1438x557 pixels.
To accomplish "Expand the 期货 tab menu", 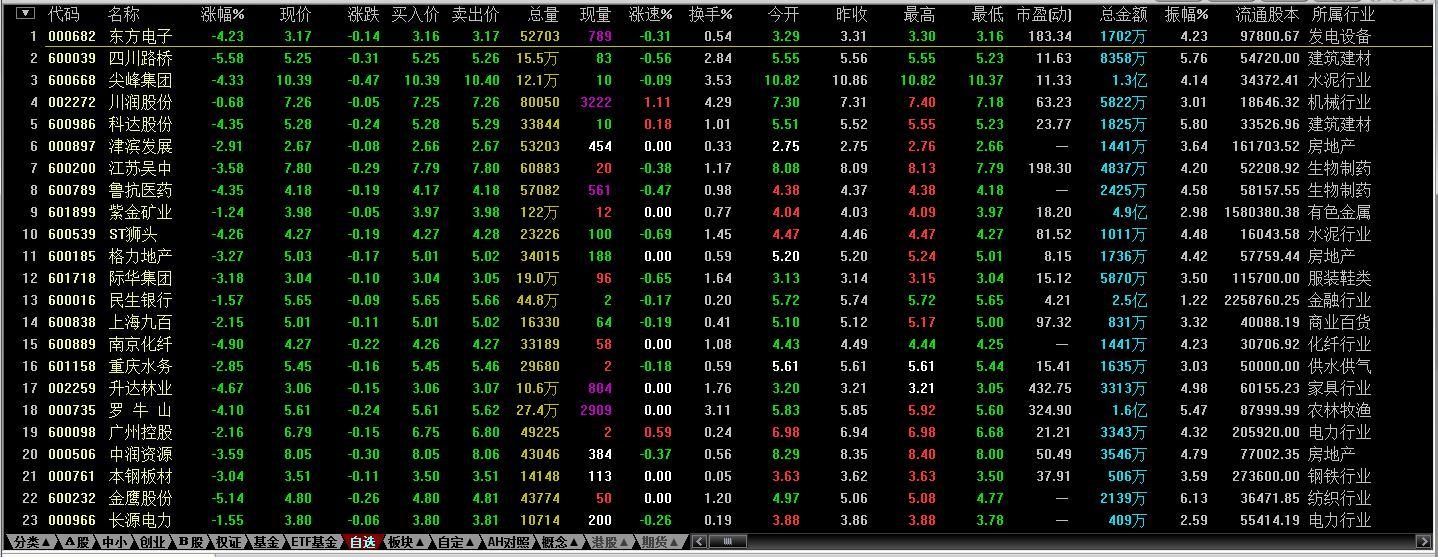I will [x=659, y=542].
